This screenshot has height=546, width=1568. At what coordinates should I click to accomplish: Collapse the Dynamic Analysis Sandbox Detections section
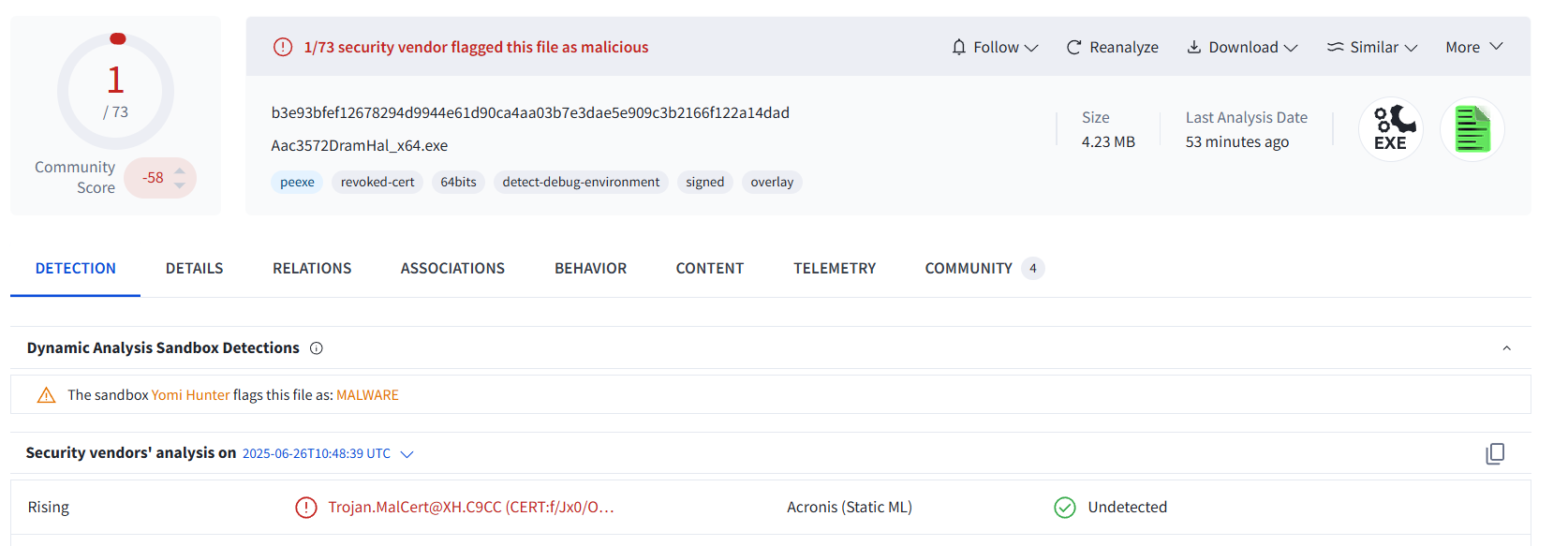(1506, 348)
